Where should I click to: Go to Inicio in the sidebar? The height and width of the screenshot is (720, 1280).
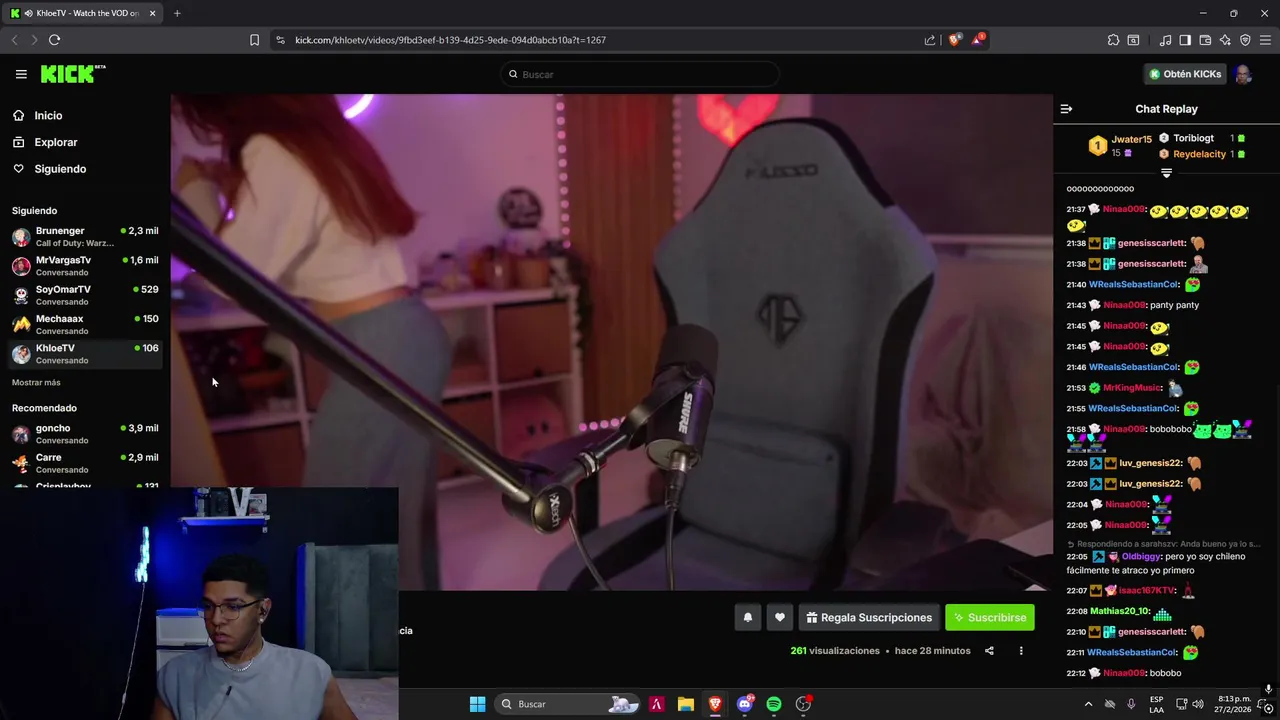tap(48, 115)
